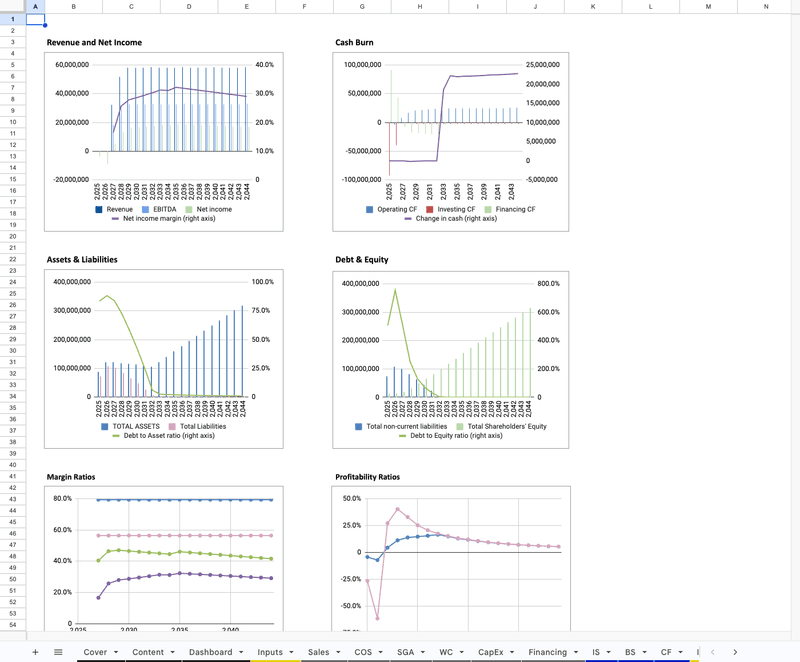Select the CapEx sheet tab

pos(492,652)
